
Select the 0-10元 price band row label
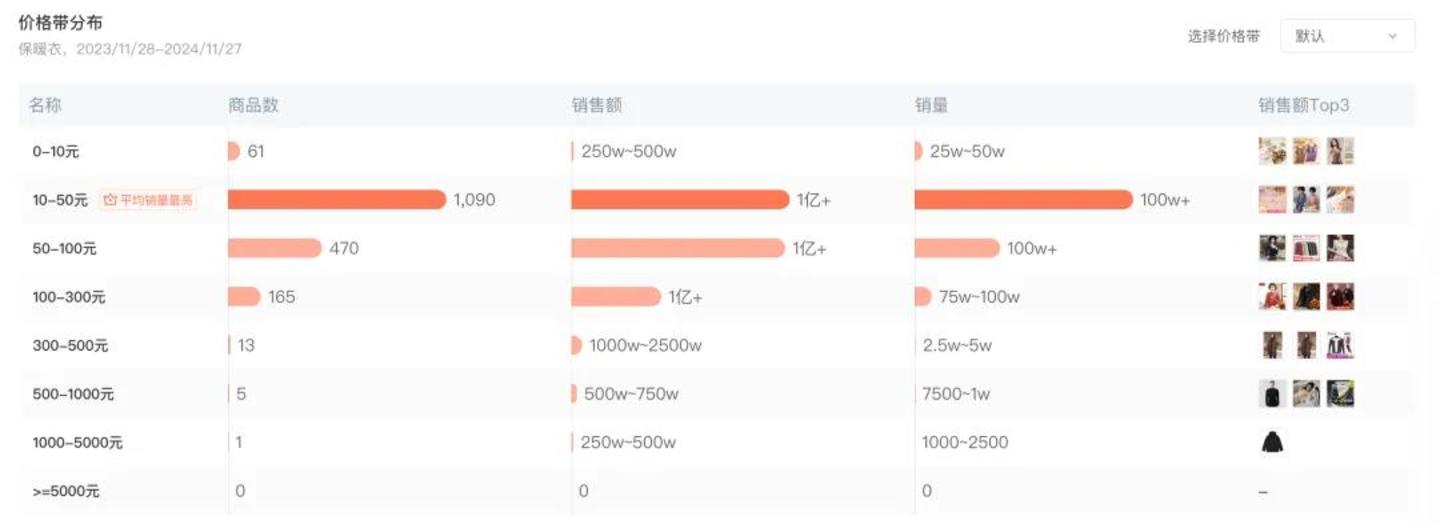coord(56,152)
